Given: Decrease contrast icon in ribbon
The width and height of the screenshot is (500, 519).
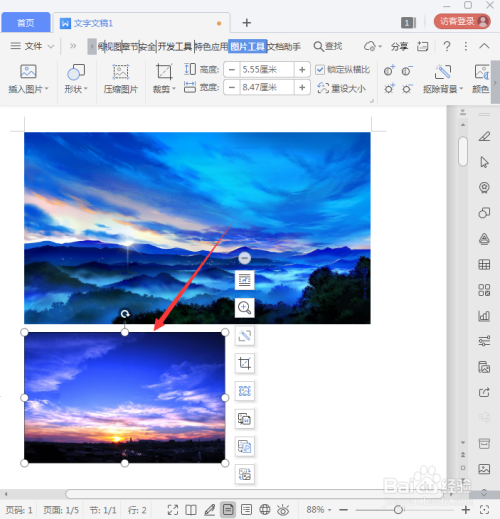Looking at the screenshot, I should 407,71.
